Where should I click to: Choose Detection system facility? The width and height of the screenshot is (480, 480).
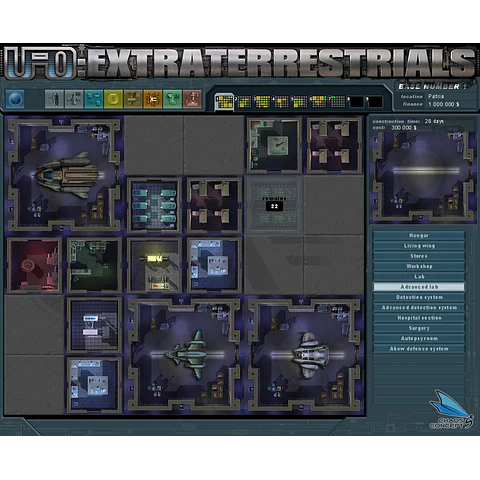click(419, 297)
